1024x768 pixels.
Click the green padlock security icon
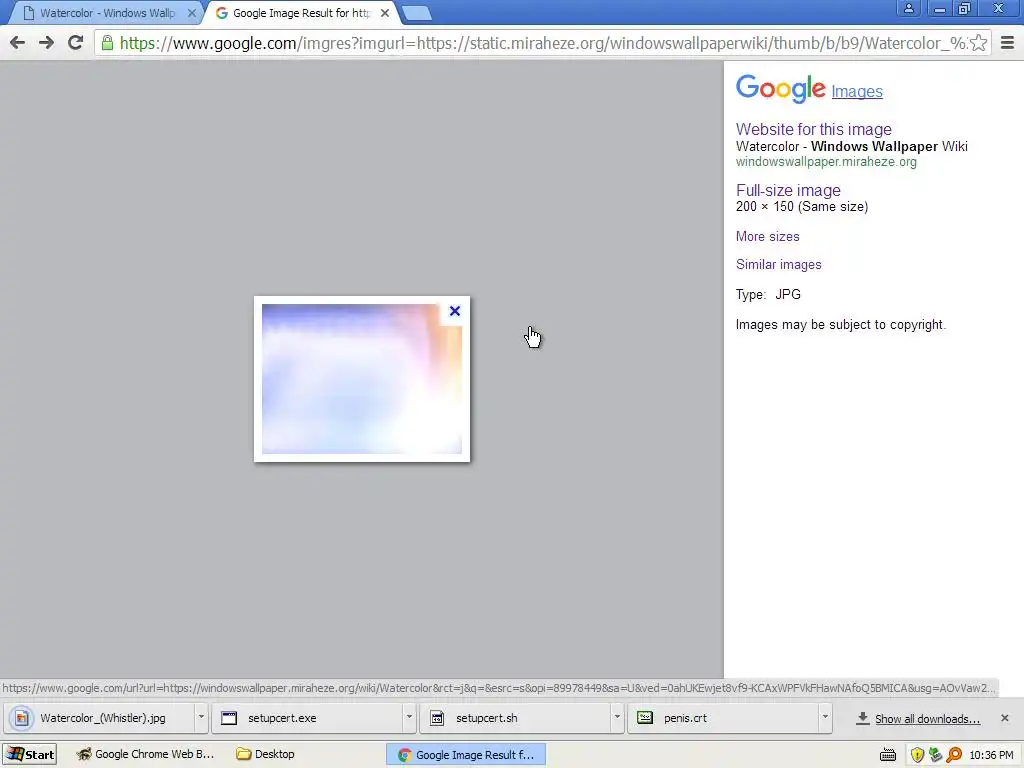[107, 43]
